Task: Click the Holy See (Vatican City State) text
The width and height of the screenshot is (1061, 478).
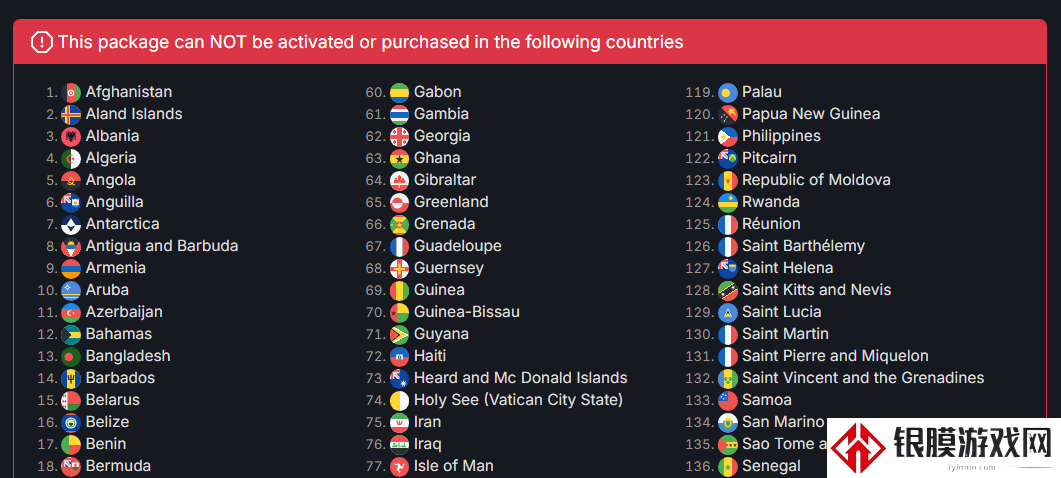Action: coord(518,400)
